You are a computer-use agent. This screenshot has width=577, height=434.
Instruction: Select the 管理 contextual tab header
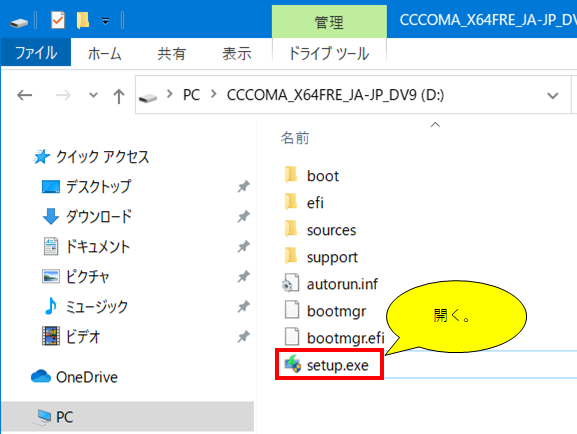[x=329, y=22]
